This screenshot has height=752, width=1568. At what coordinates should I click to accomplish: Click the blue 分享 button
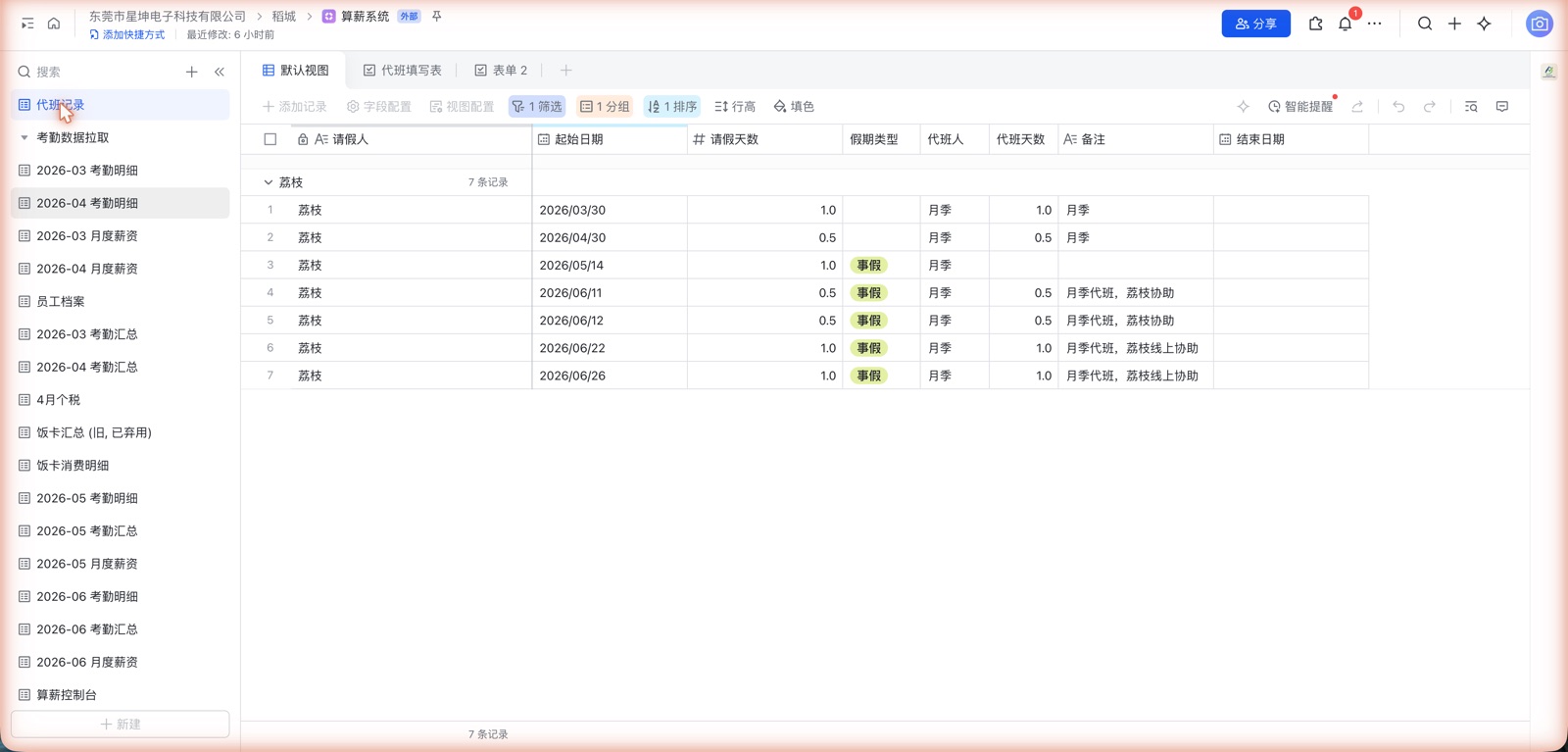click(x=1255, y=24)
